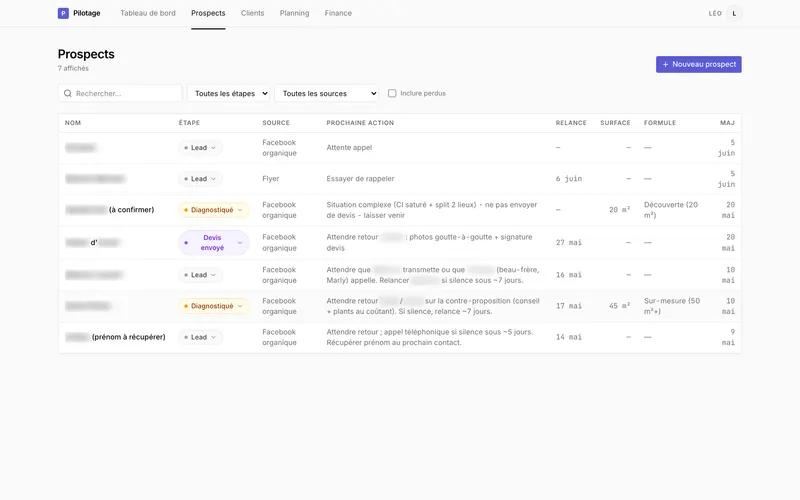Open the Toutes les sources dropdown
The image size is (800, 500).
coord(327,93)
